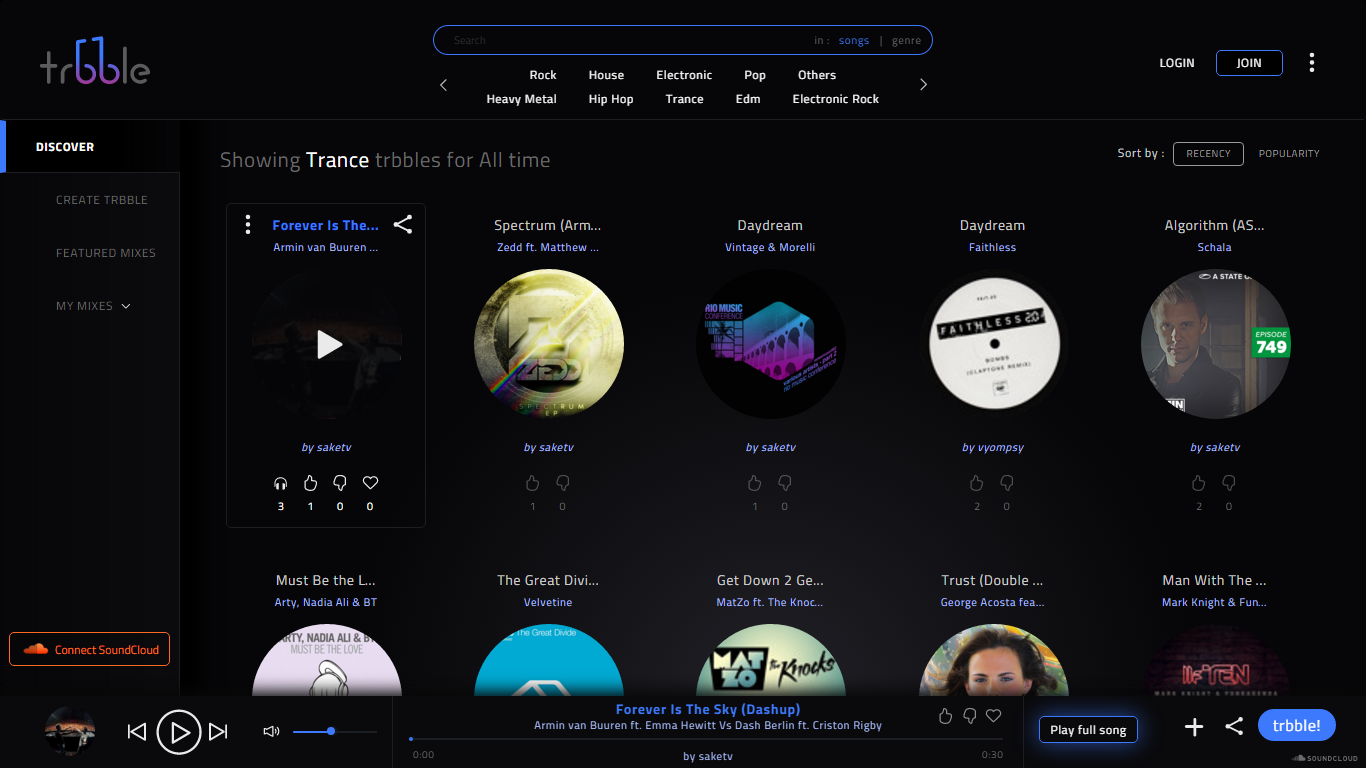Filter by Pop genre

pyautogui.click(x=755, y=75)
